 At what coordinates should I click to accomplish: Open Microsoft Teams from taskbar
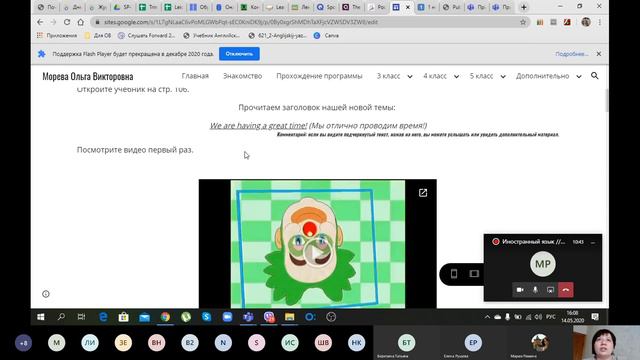[248, 317]
